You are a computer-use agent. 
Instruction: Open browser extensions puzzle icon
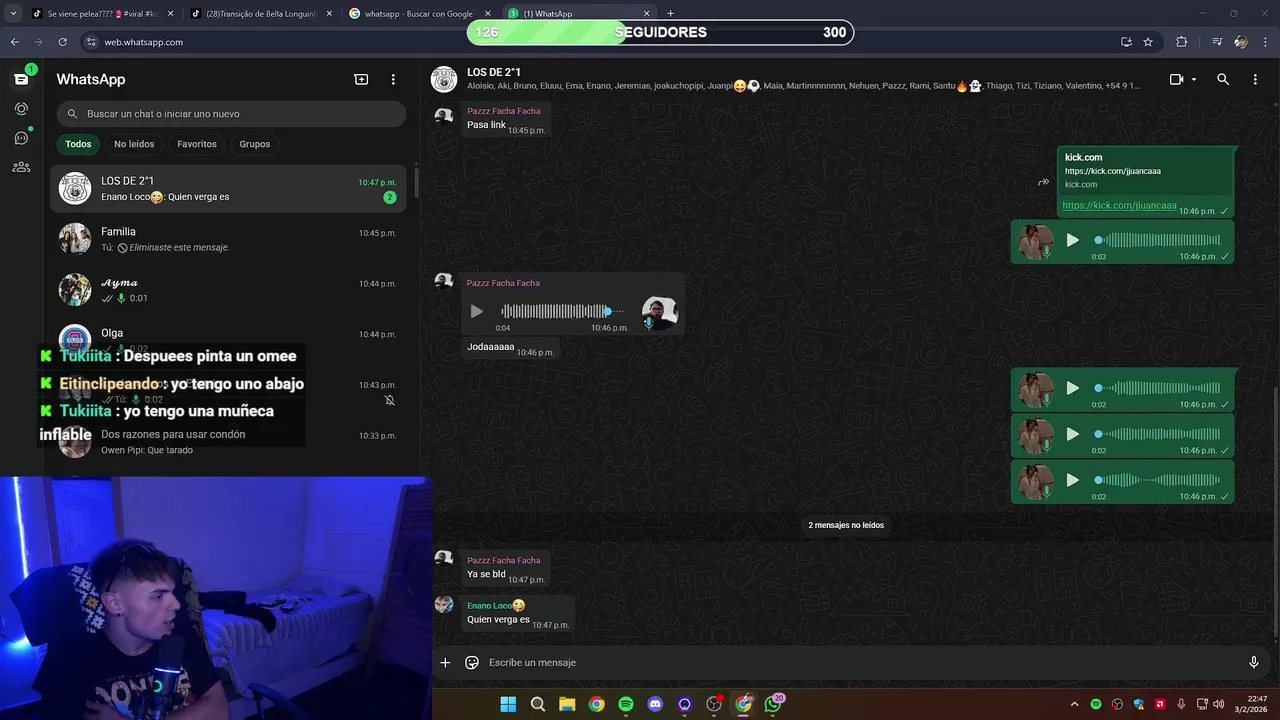[1181, 42]
